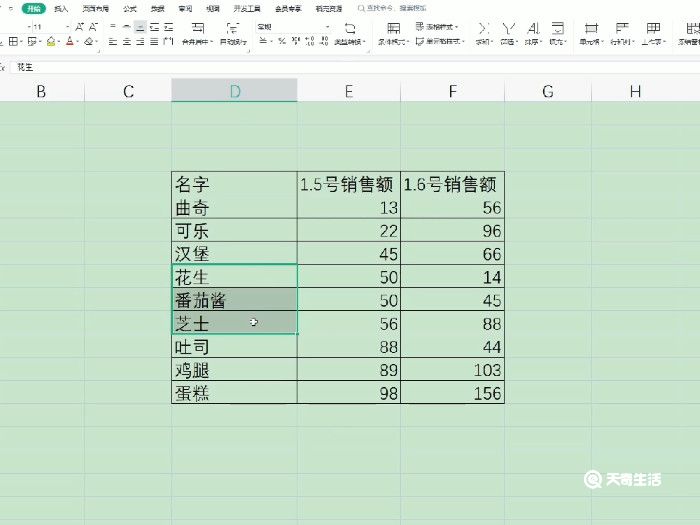The image size is (700, 525).
Task: Apply the red font color A
Action: 70,42
